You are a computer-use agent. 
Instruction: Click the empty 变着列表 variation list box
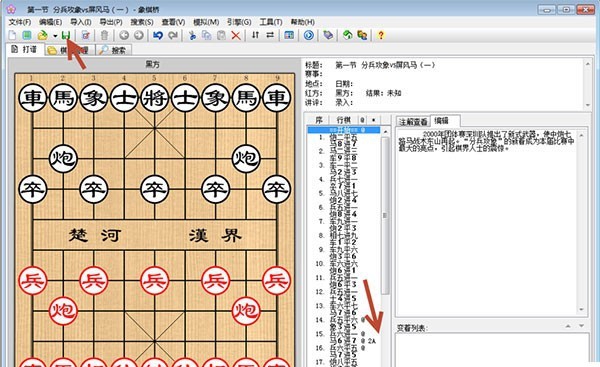pyautogui.click(x=492, y=350)
